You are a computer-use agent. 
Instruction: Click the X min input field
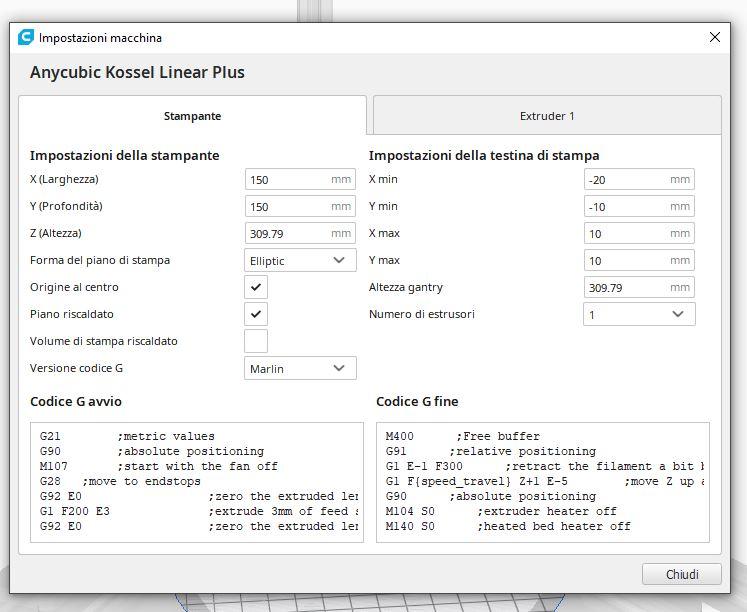[639, 180]
